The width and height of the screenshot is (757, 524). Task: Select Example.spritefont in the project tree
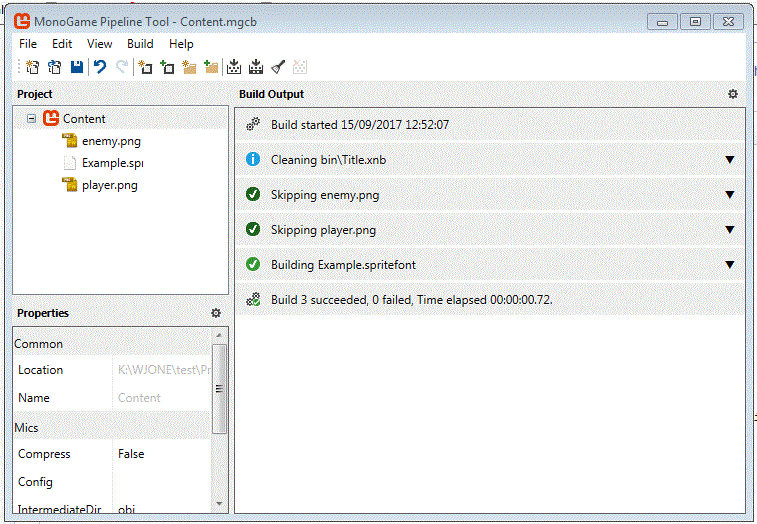pos(112,163)
